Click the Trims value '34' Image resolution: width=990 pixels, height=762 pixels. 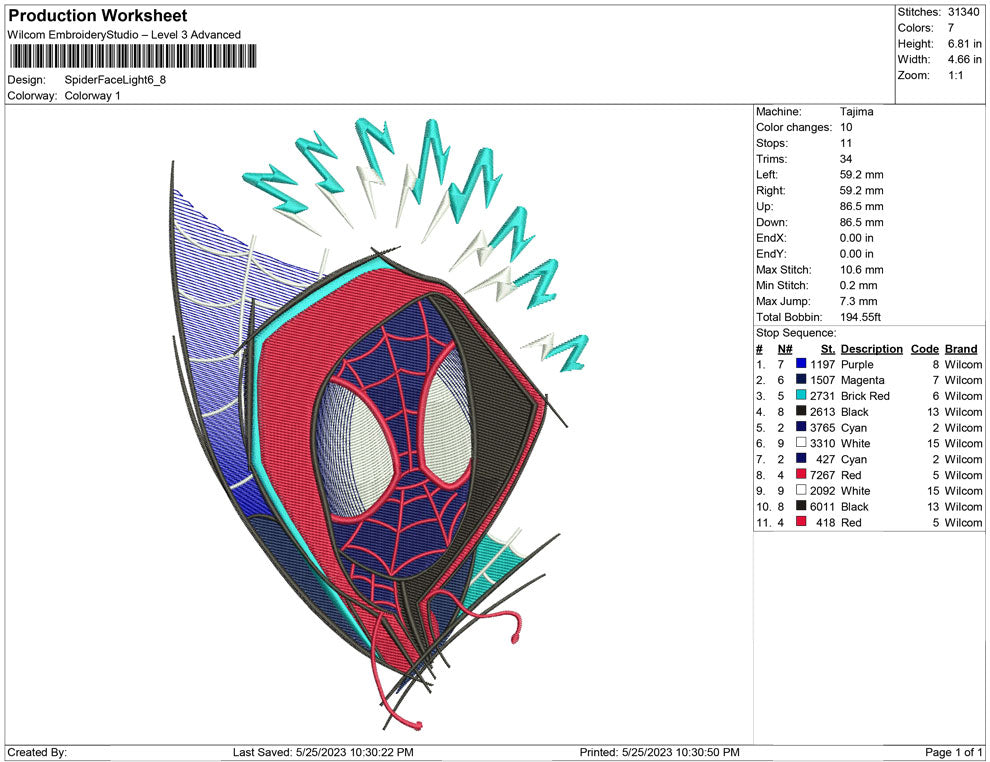(x=846, y=158)
